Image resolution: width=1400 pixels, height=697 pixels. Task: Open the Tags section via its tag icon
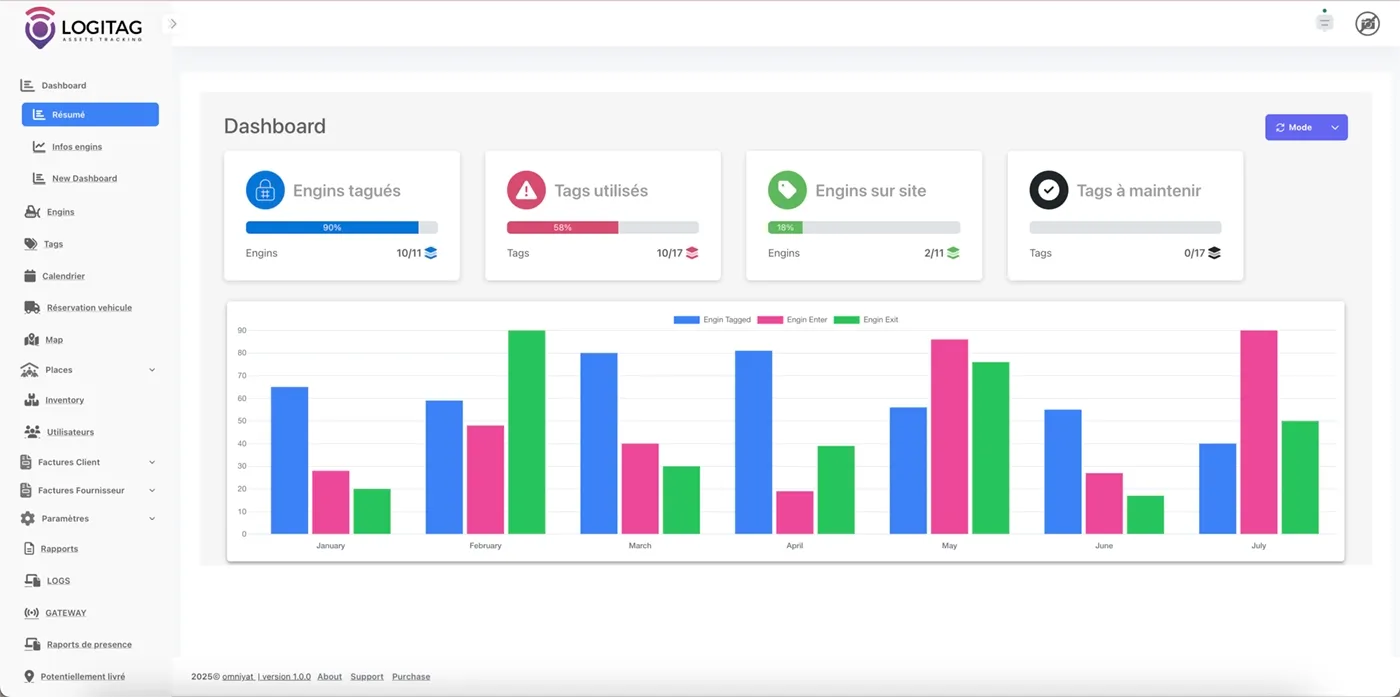[29, 243]
